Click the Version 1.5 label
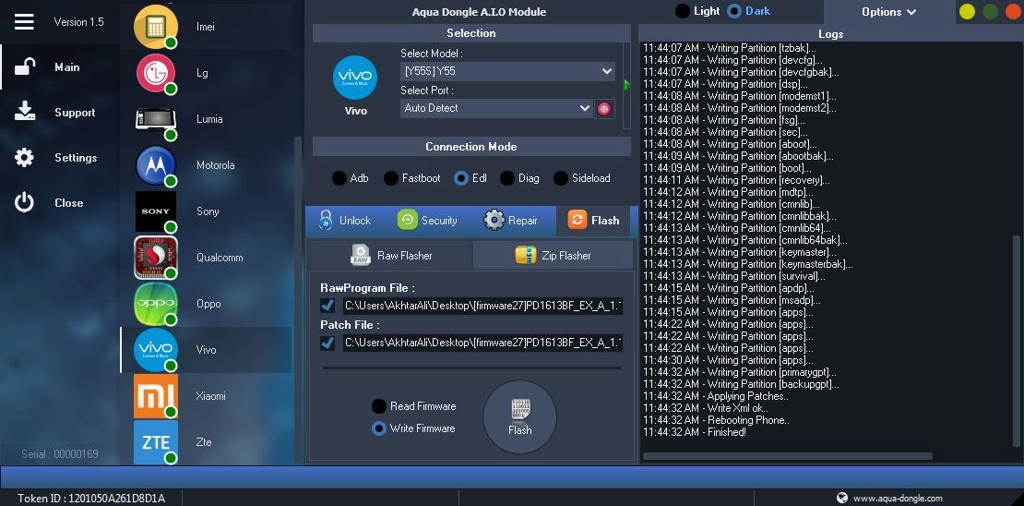The height and width of the screenshot is (506, 1024). tap(78, 22)
